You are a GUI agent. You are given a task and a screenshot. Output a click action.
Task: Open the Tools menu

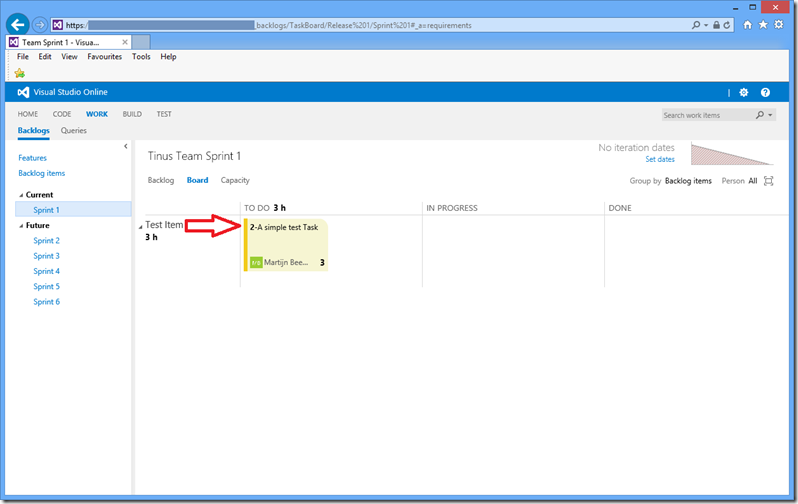pos(141,57)
